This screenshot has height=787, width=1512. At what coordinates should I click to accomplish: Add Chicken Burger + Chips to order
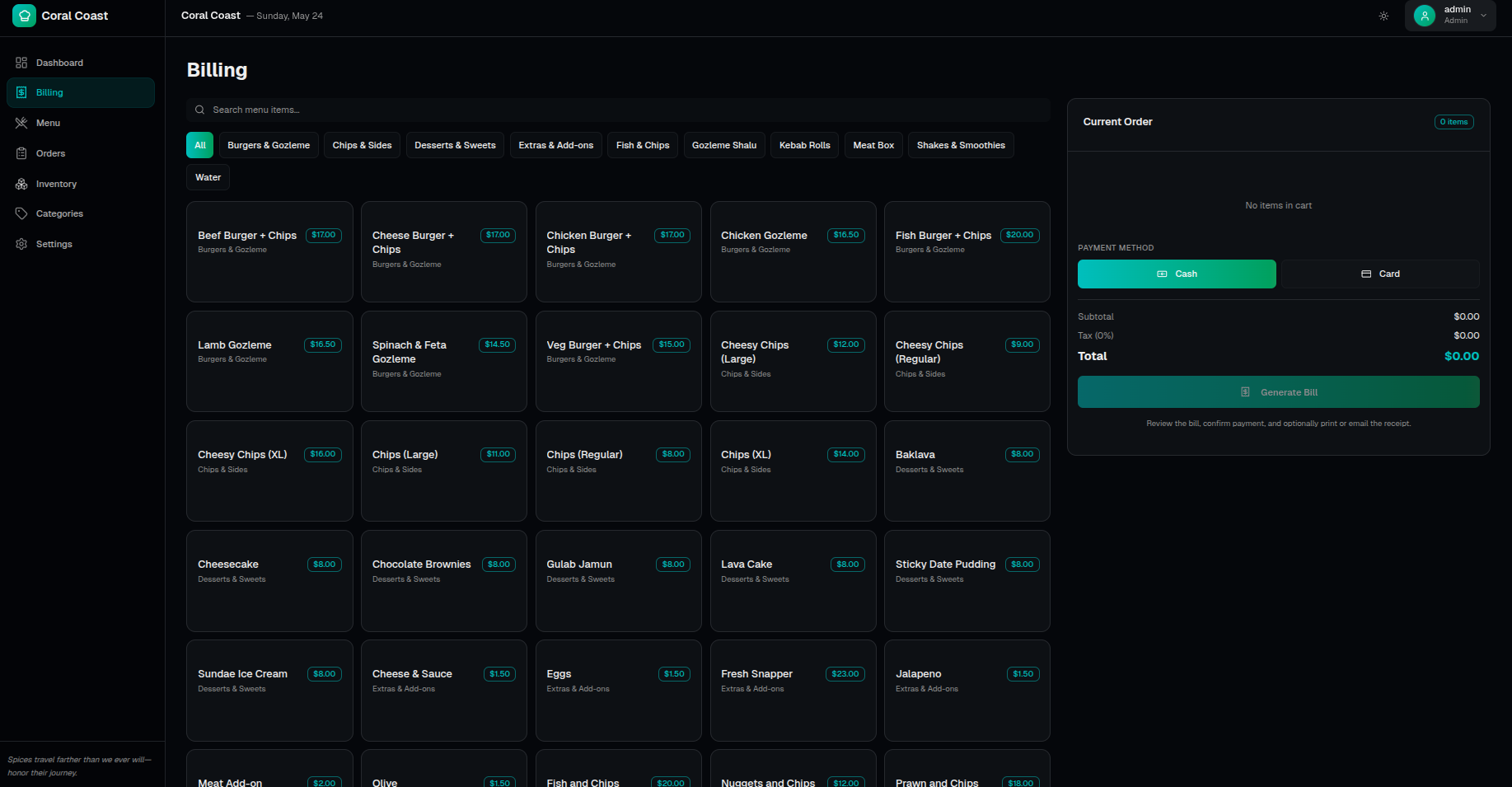pos(619,251)
